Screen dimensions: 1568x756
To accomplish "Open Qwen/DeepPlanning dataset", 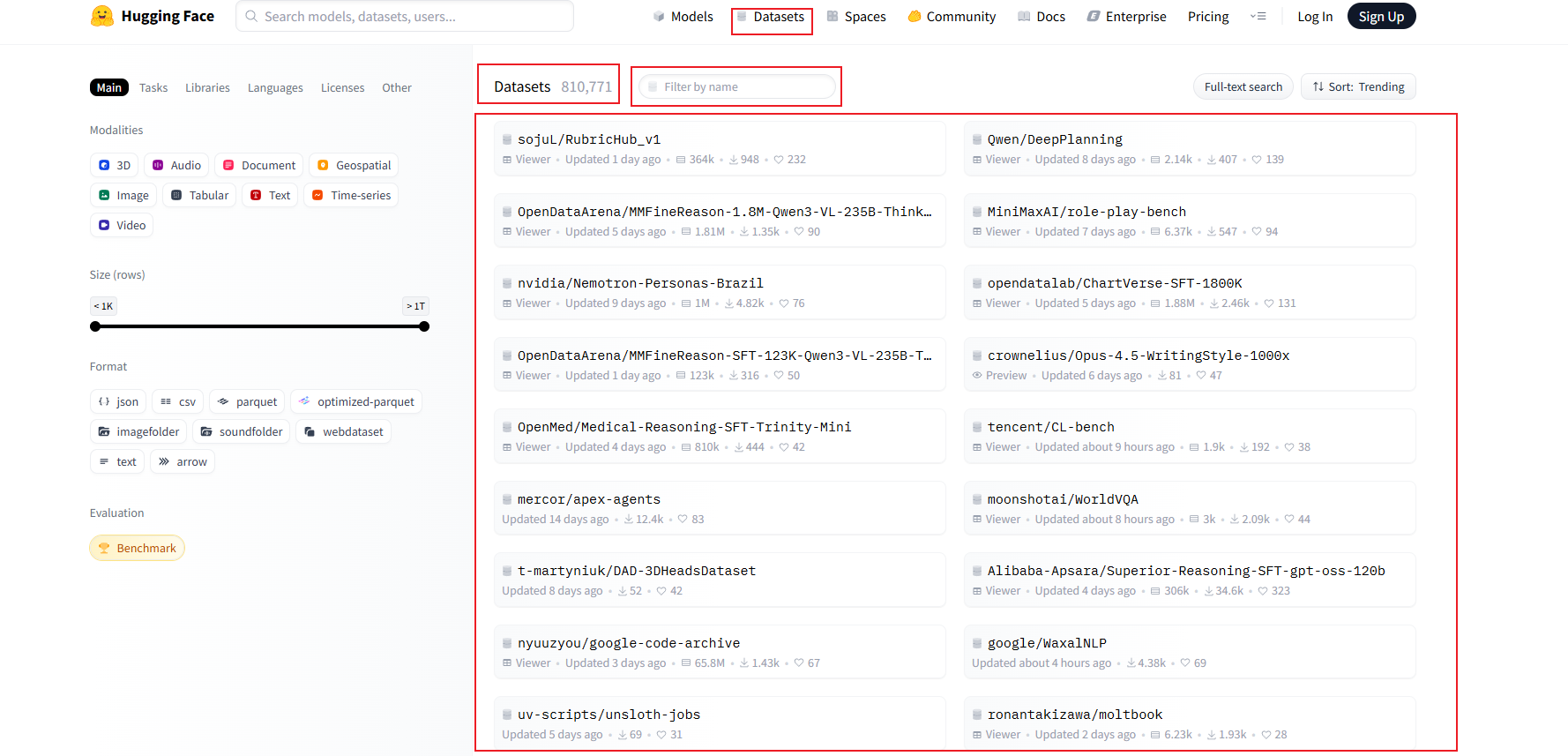I will (x=1190, y=148).
